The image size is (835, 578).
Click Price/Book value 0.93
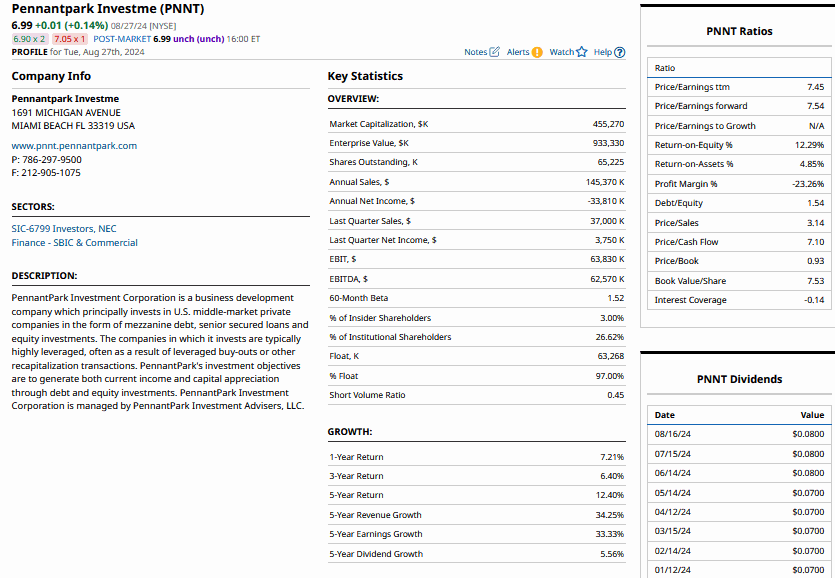(815, 261)
